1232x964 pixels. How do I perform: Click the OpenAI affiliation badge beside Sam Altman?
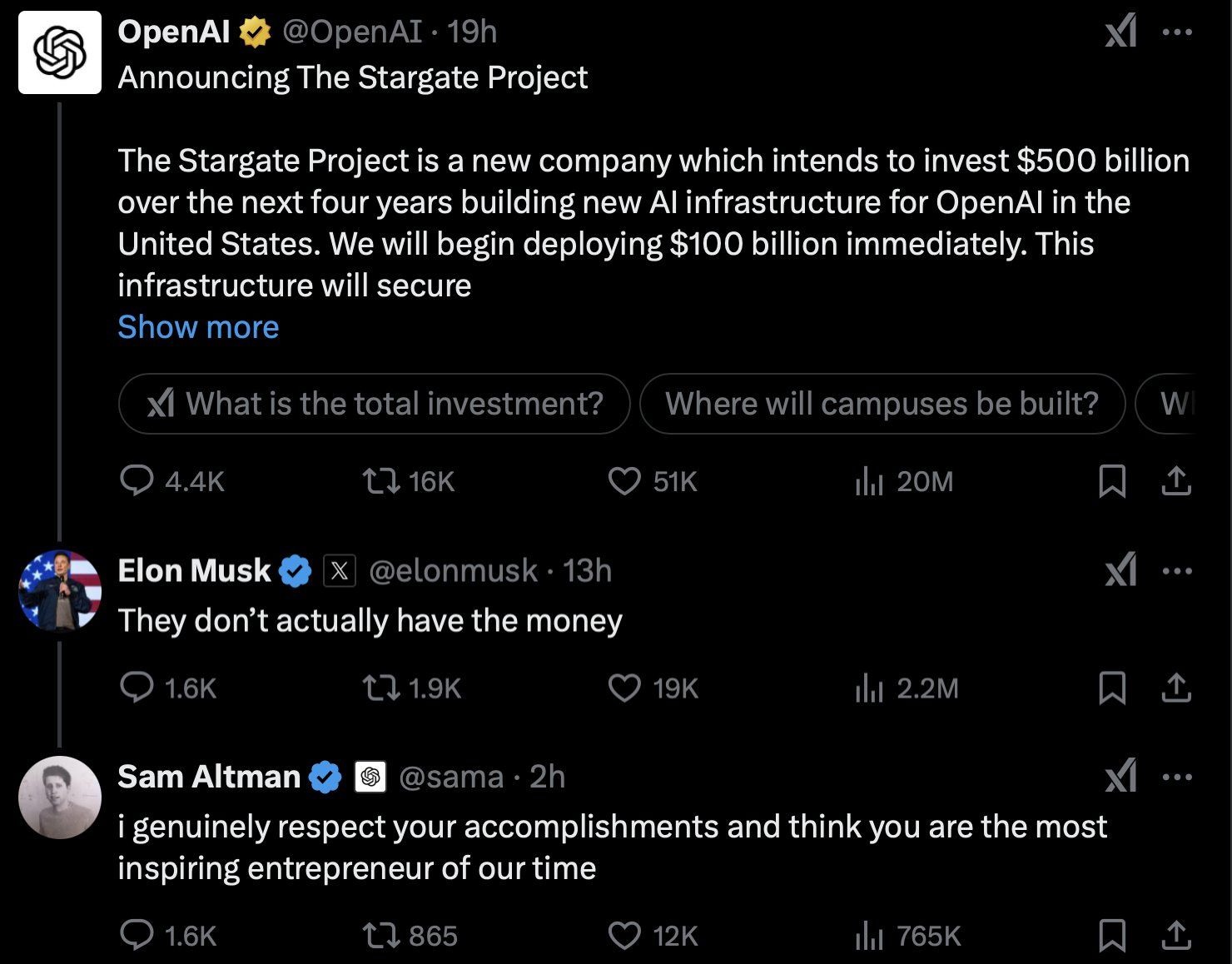coord(370,778)
